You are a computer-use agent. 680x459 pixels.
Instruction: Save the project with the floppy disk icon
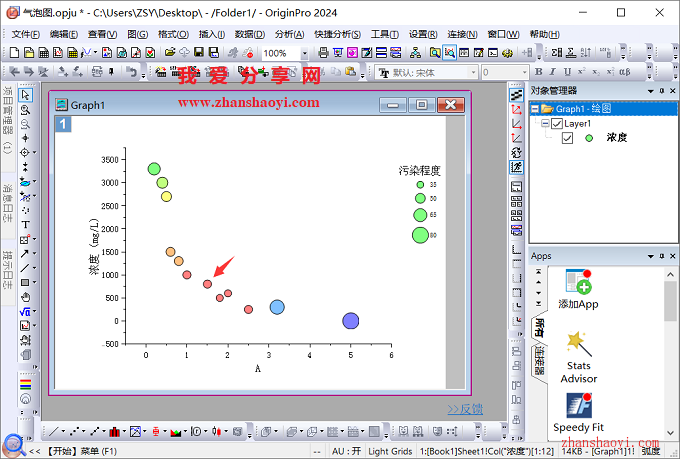(x=199, y=53)
